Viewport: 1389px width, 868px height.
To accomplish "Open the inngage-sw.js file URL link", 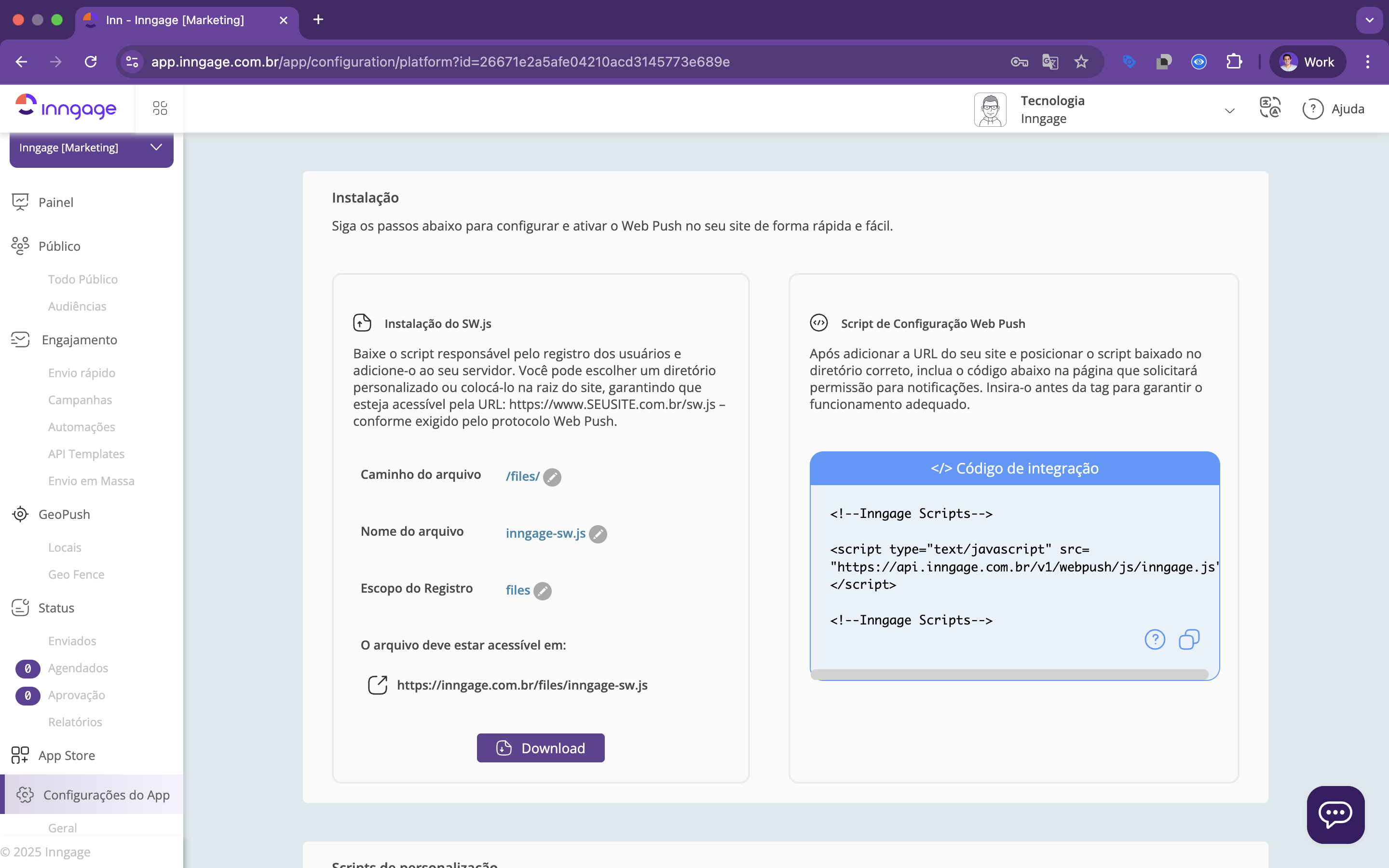I will (521, 685).
